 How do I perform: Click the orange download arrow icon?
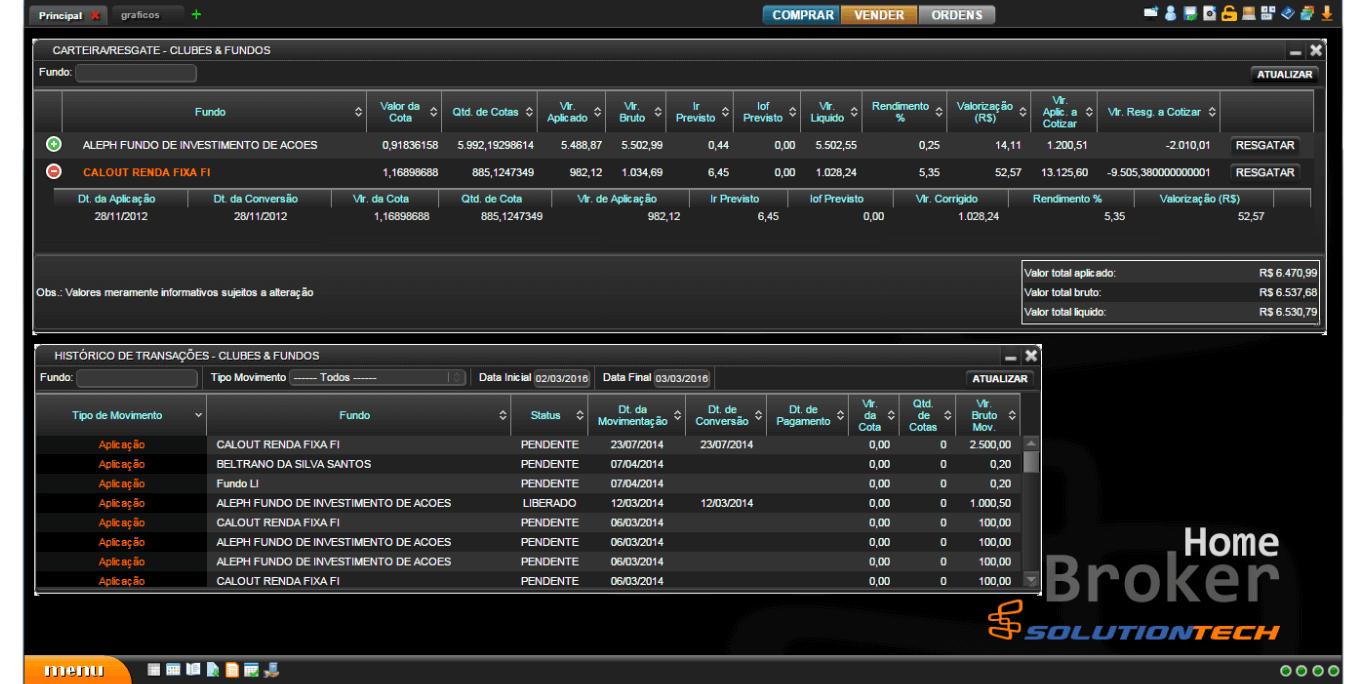(1327, 14)
